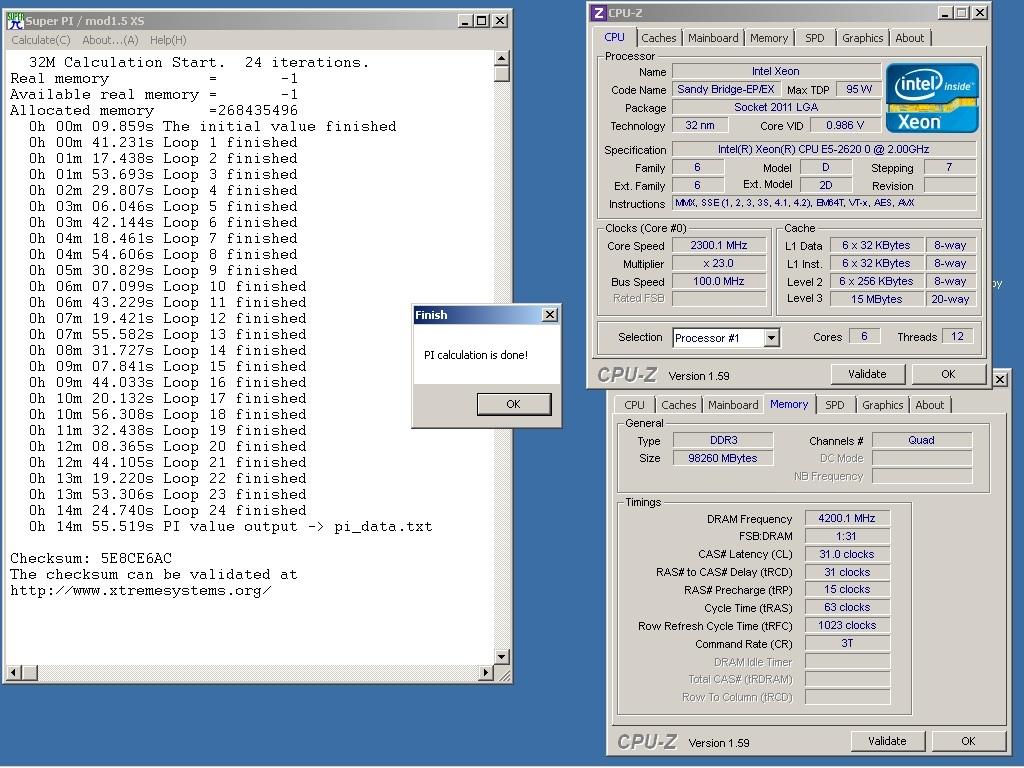Switch to SPD tab in lower CPU-Z window
The height and width of the screenshot is (768, 1024).
click(x=835, y=405)
